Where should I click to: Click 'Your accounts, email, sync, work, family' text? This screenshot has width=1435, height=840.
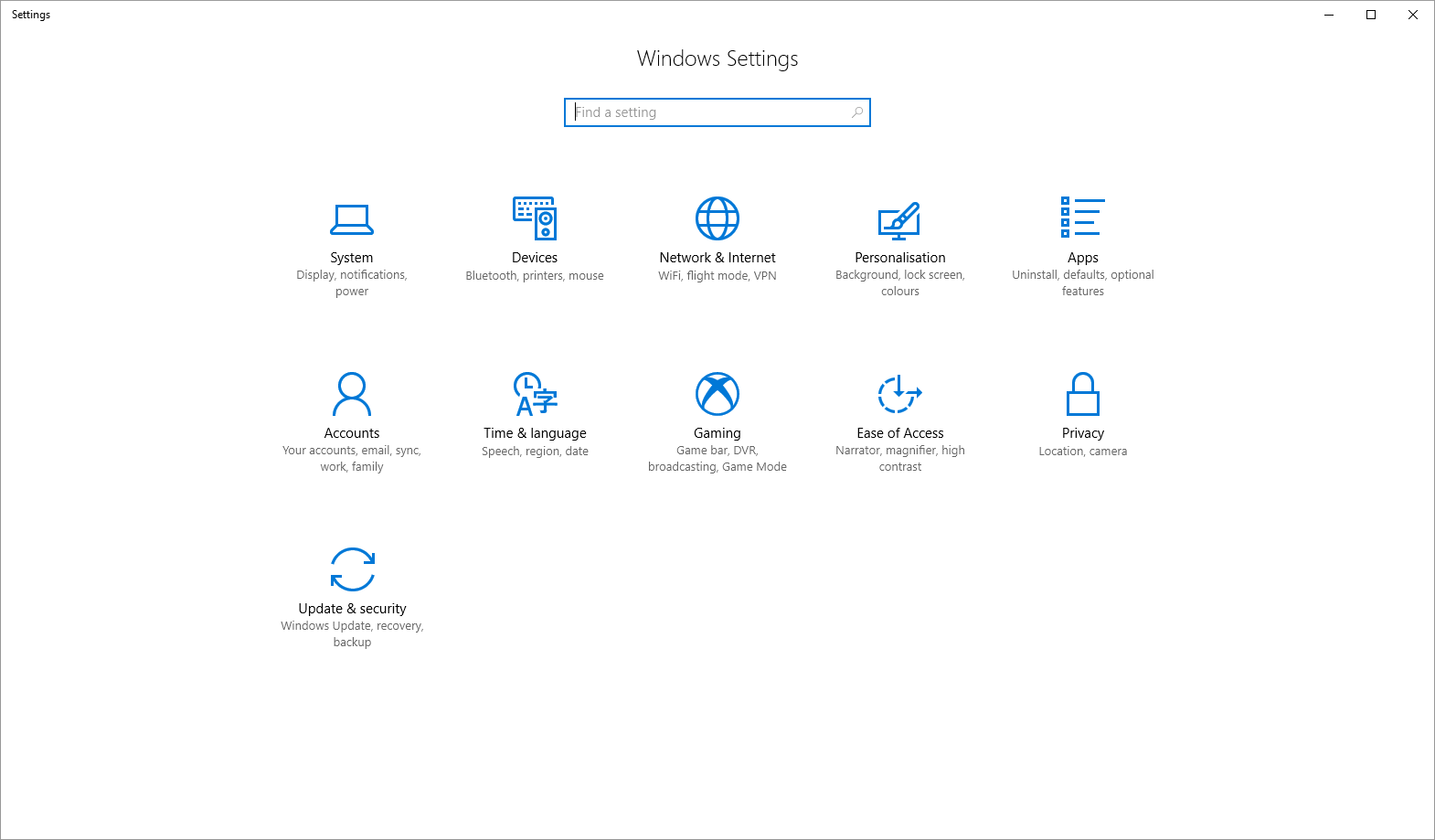pyautogui.click(x=352, y=458)
